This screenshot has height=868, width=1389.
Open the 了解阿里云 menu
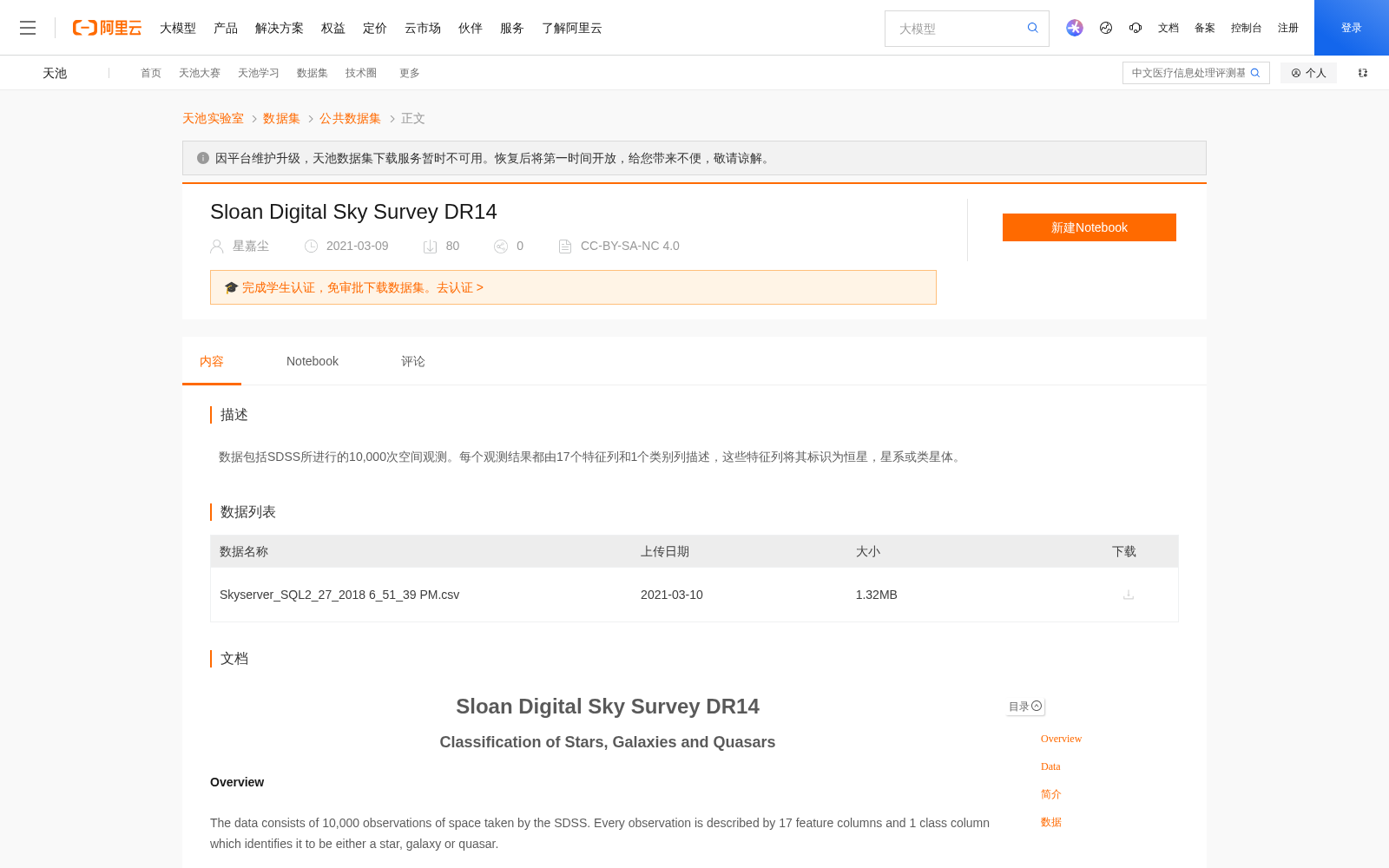(572, 28)
